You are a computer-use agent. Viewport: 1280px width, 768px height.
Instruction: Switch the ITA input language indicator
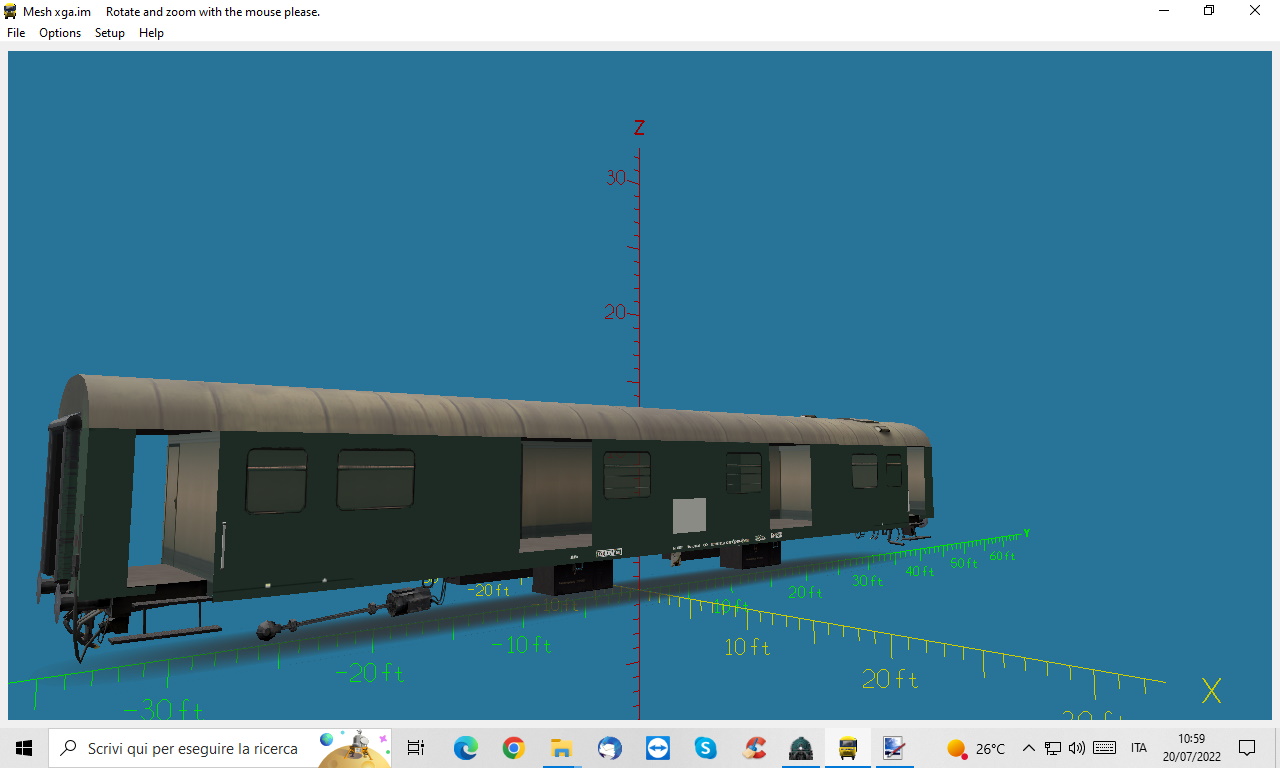[1139, 748]
